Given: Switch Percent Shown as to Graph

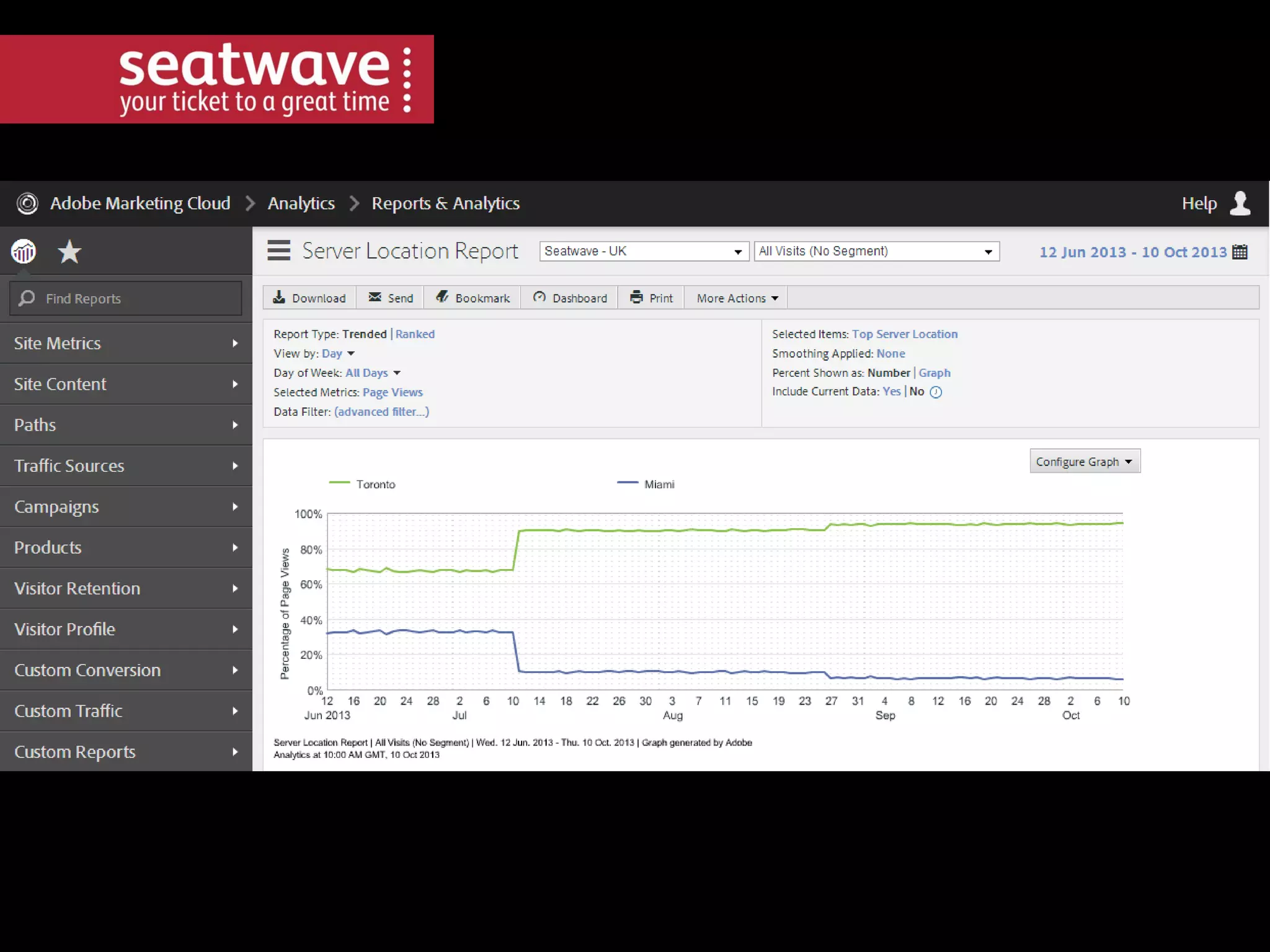Looking at the screenshot, I should 934,372.
